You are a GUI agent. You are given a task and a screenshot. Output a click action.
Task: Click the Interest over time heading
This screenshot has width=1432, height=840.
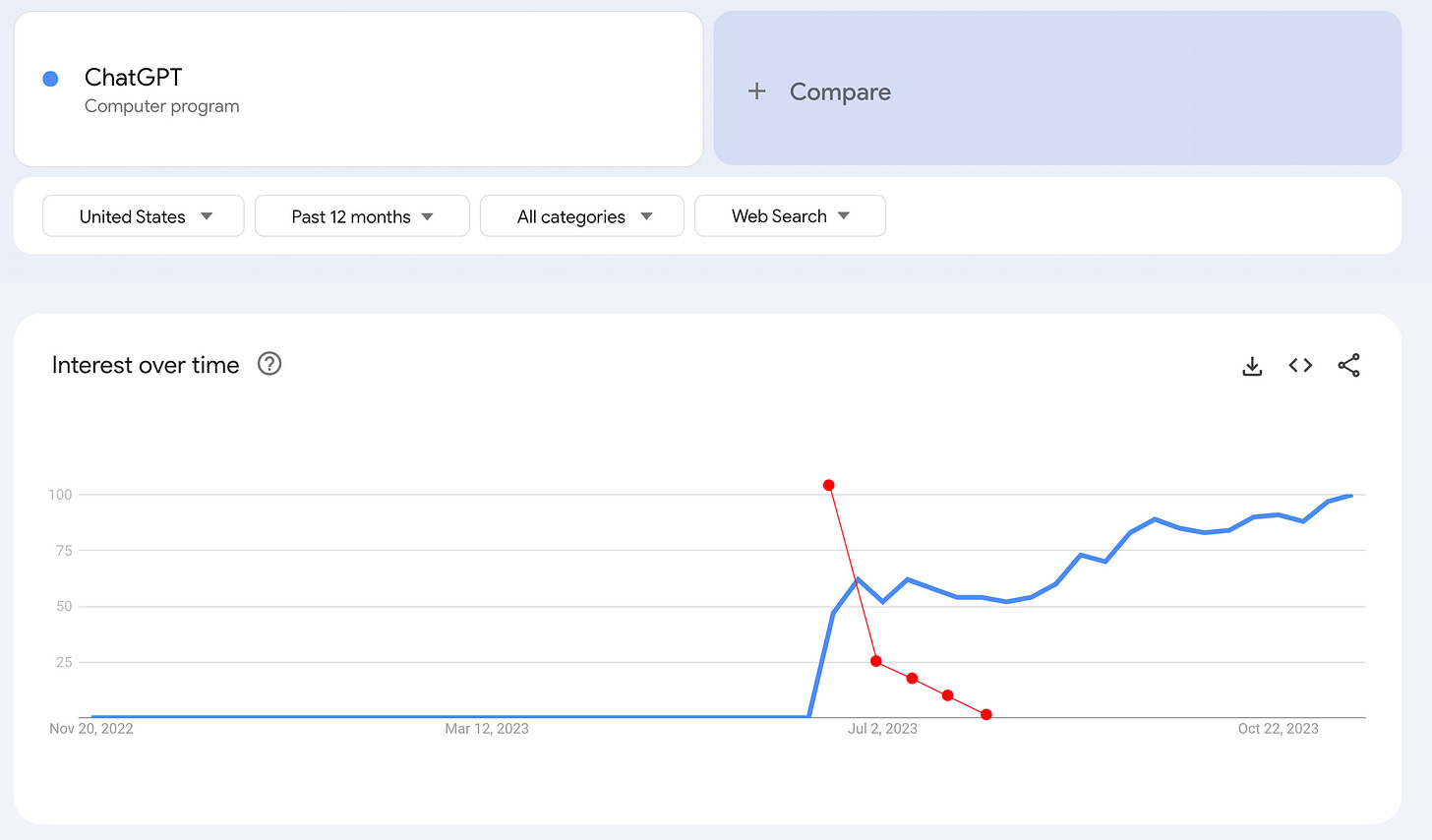click(146, 365)
